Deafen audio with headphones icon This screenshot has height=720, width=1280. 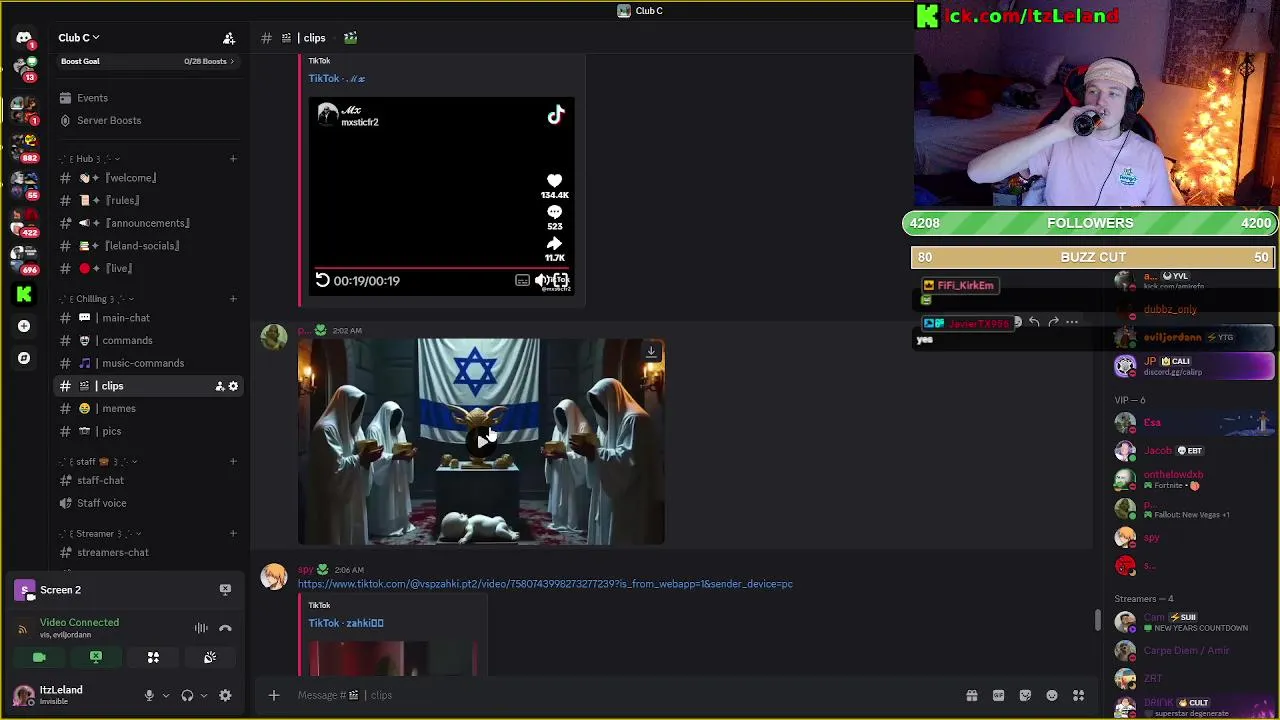tap(187, 695)
